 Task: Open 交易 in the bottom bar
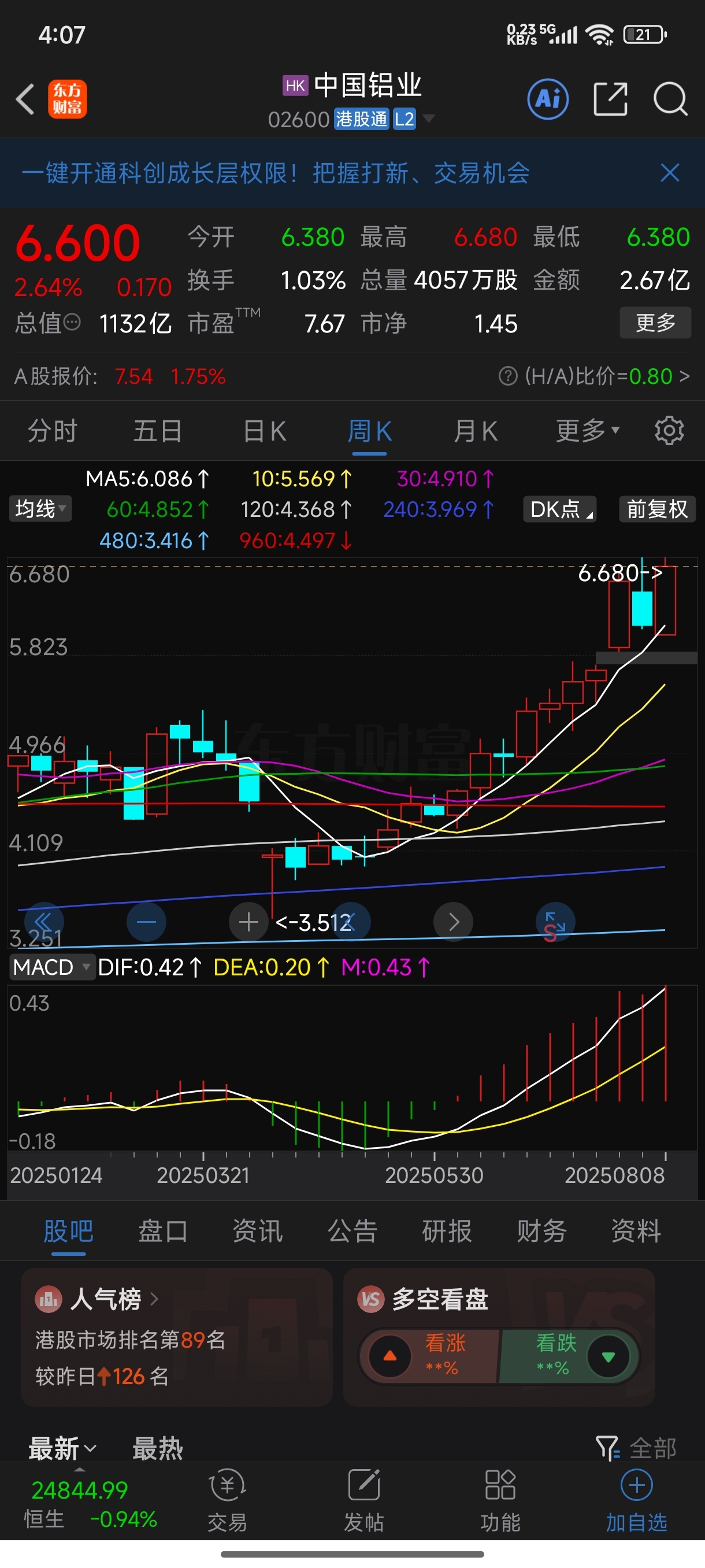227,1500
